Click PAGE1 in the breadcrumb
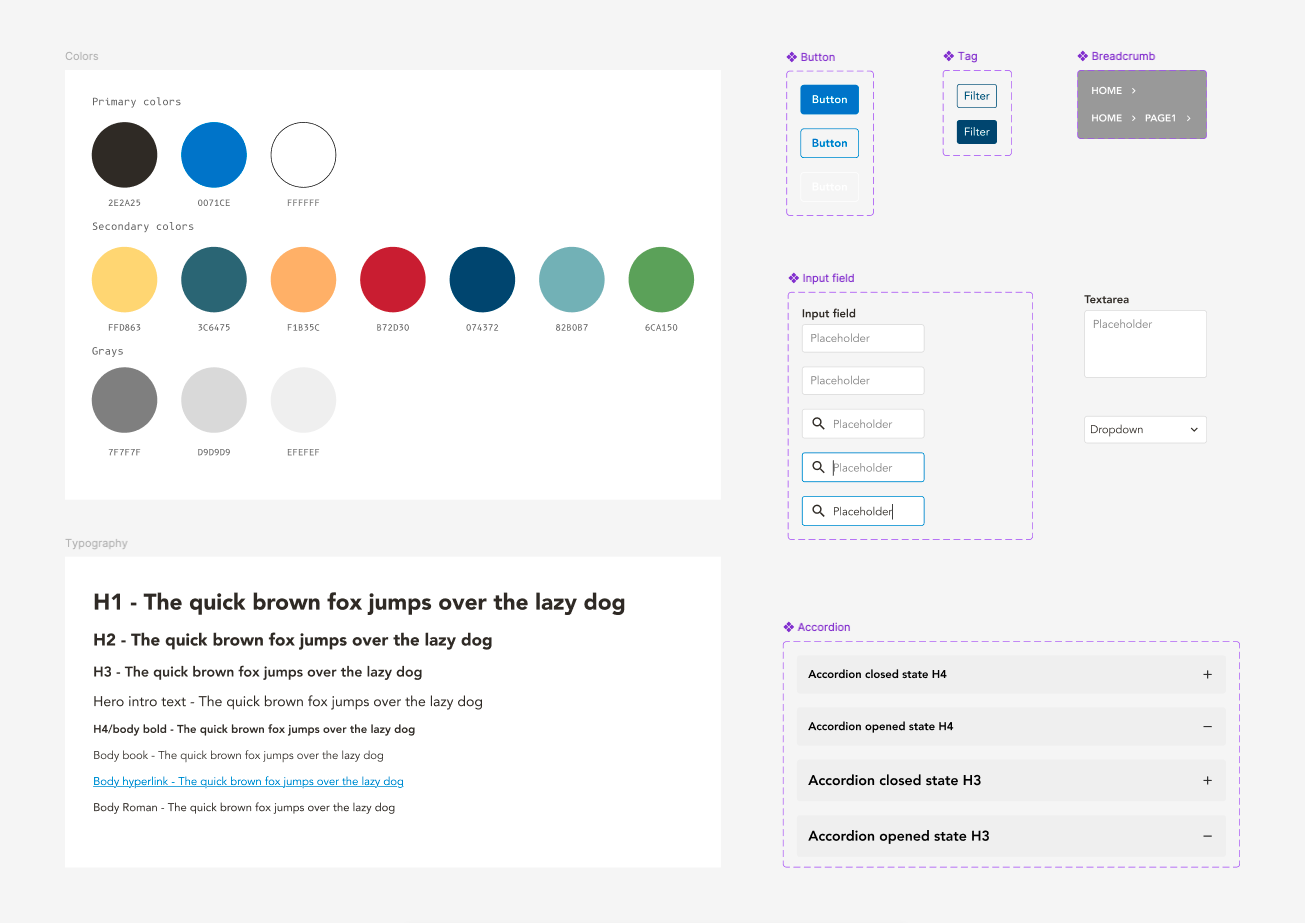 click(1160, 118)
